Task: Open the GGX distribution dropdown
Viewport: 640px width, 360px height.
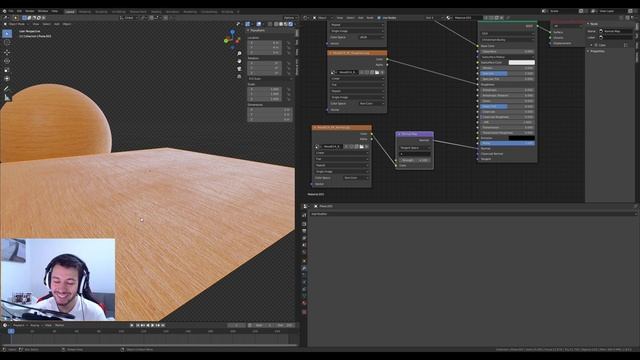Action: 507,33
